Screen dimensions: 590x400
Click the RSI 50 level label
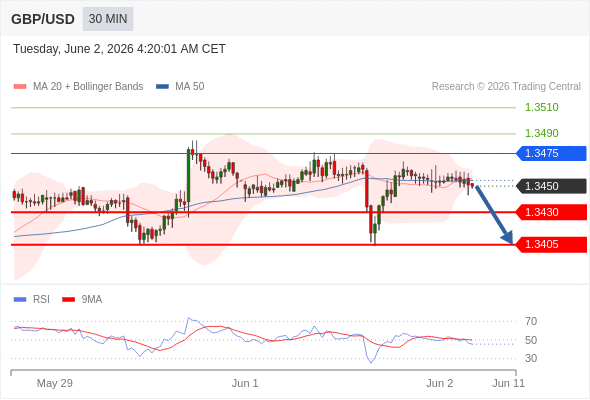click(531, 340)
